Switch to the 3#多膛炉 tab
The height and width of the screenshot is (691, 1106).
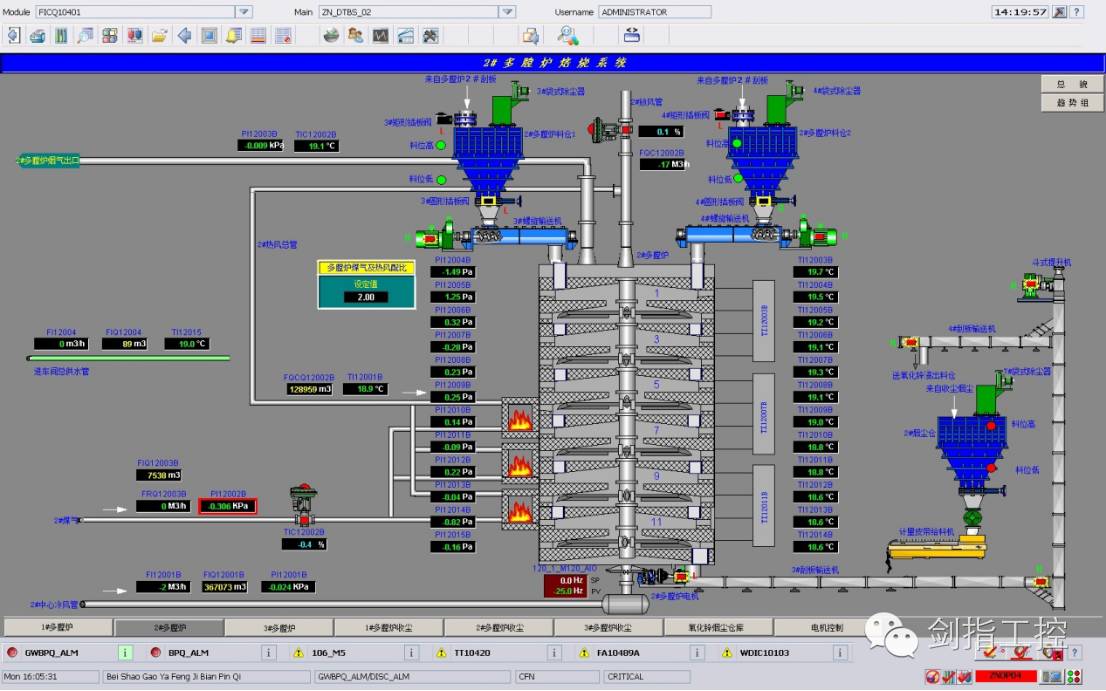pyautogui.click(x=279, y=627)
